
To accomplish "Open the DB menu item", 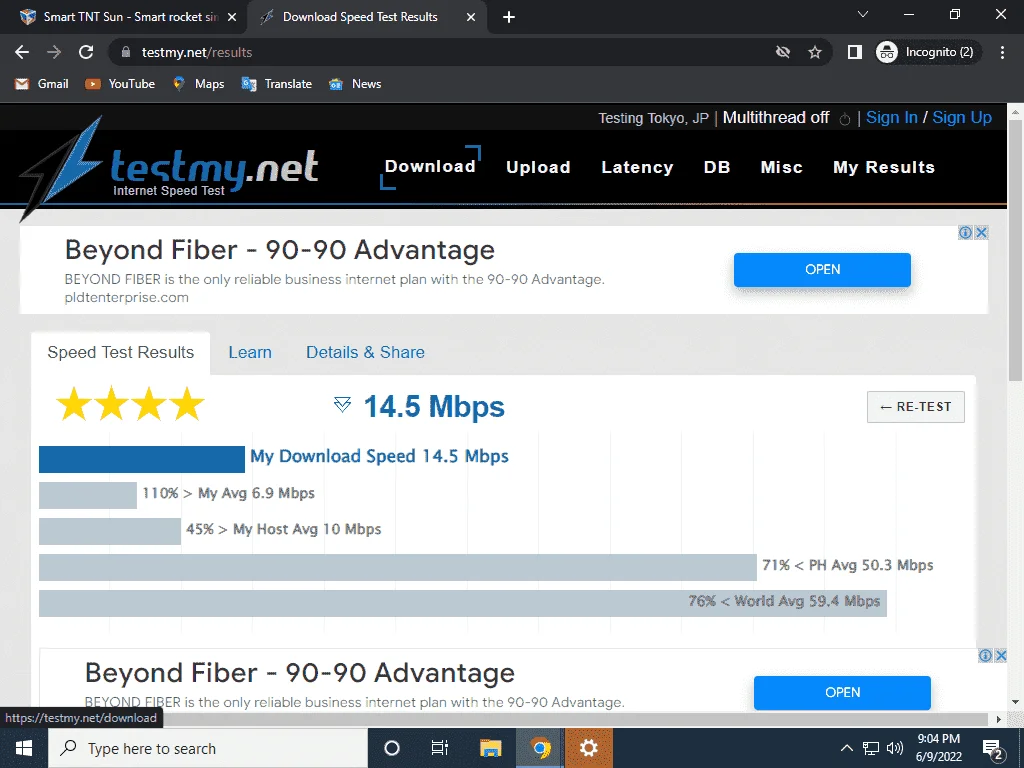I will click(716, 167).
